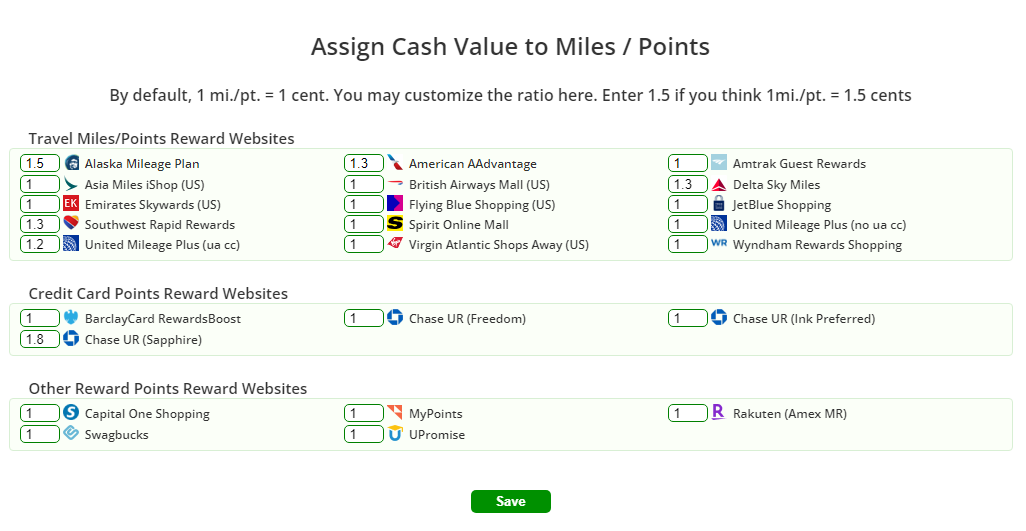Click the Capital One Shopping icon
This screenshot has width=1026, height=531.
71,413
